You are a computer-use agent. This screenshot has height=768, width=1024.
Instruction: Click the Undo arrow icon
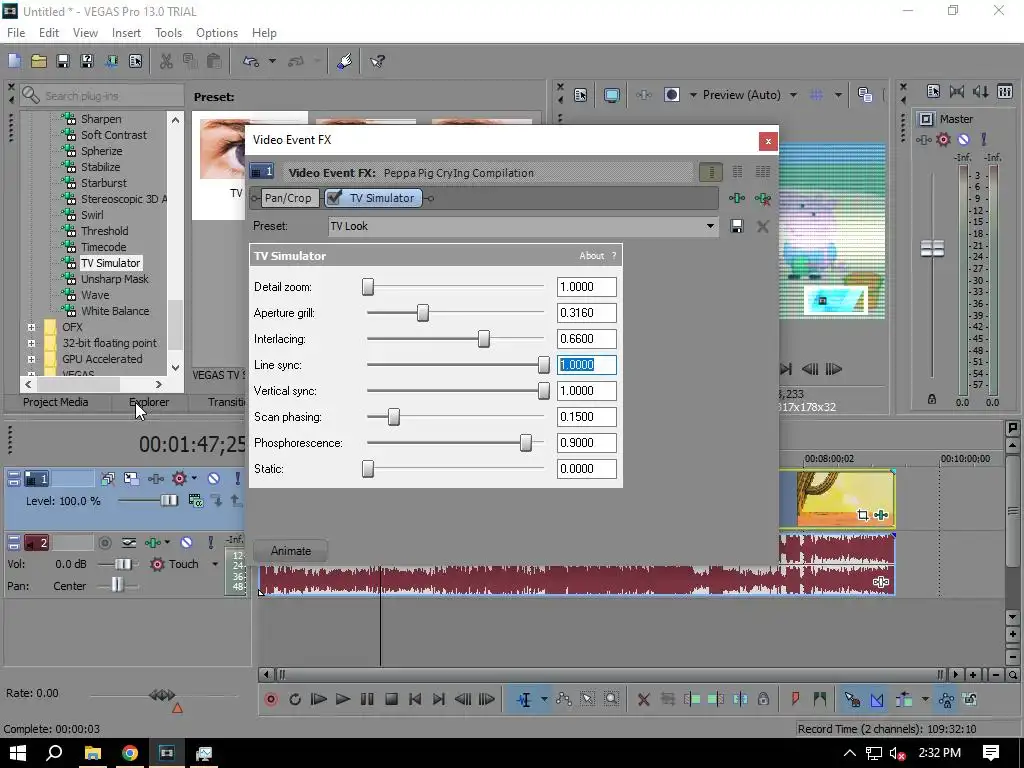pos(250,61)
